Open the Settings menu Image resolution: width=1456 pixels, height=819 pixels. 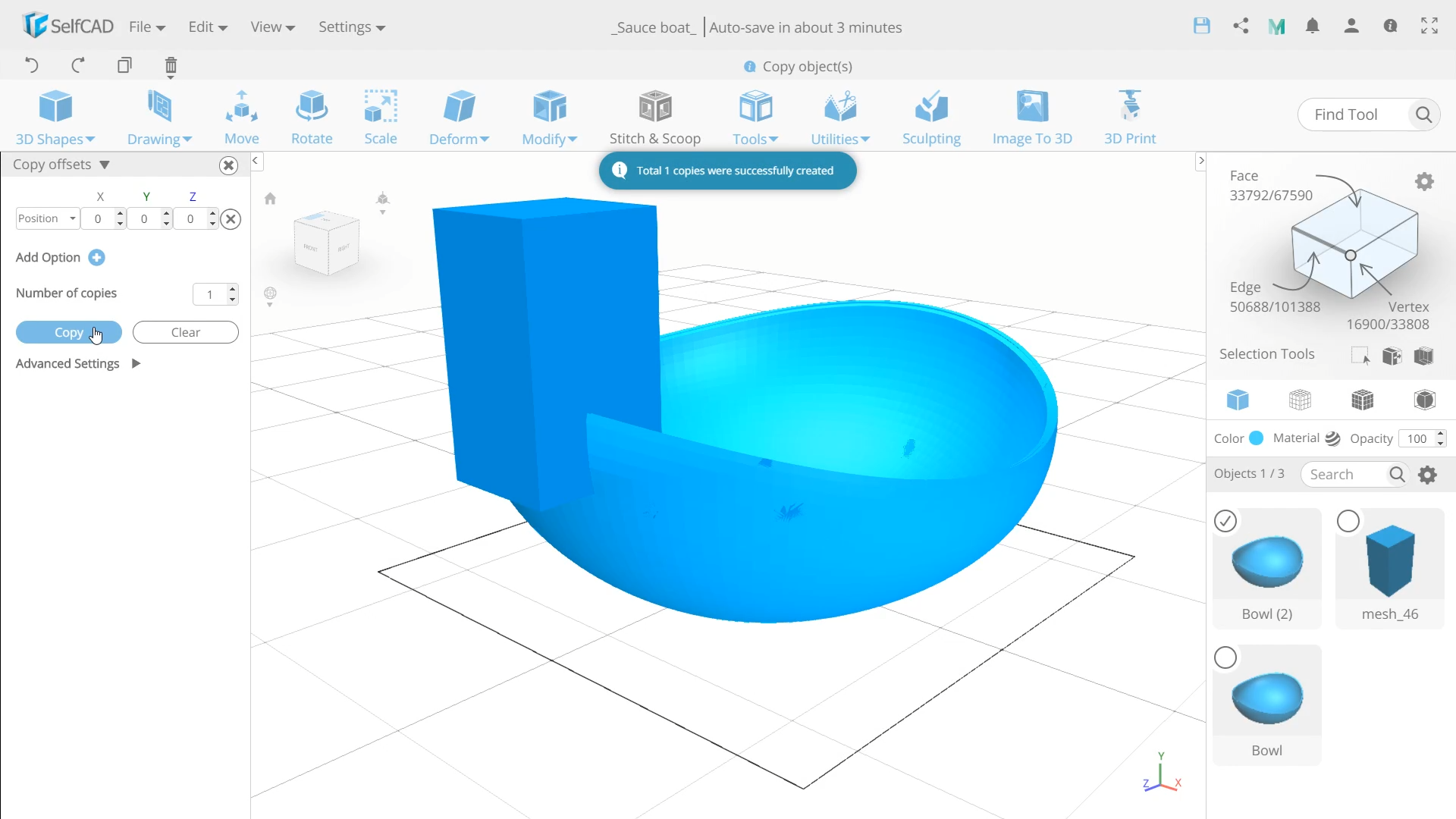(x=352, y=27)
